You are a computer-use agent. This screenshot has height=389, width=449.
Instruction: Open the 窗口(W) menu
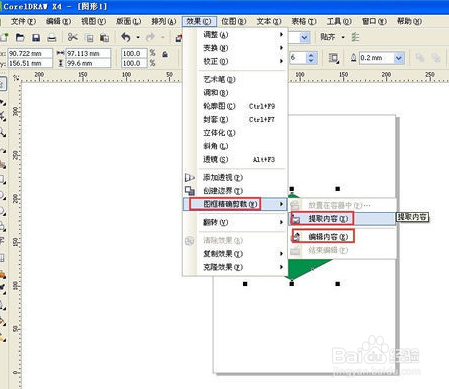click(374, 21)
